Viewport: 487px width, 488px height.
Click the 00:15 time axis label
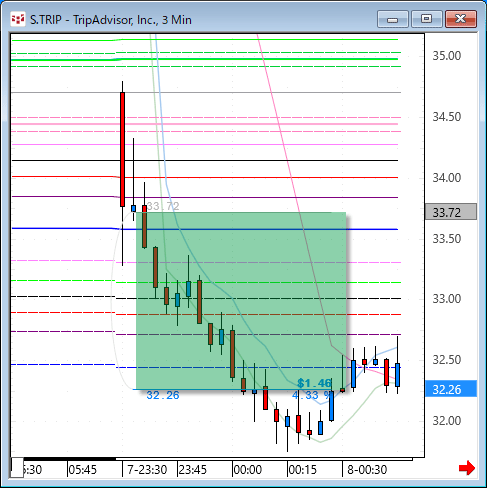pos(303,470)
